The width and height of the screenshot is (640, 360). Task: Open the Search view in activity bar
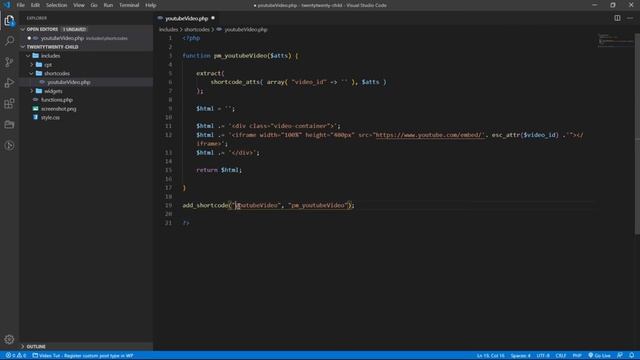click(x=9, y=41)
